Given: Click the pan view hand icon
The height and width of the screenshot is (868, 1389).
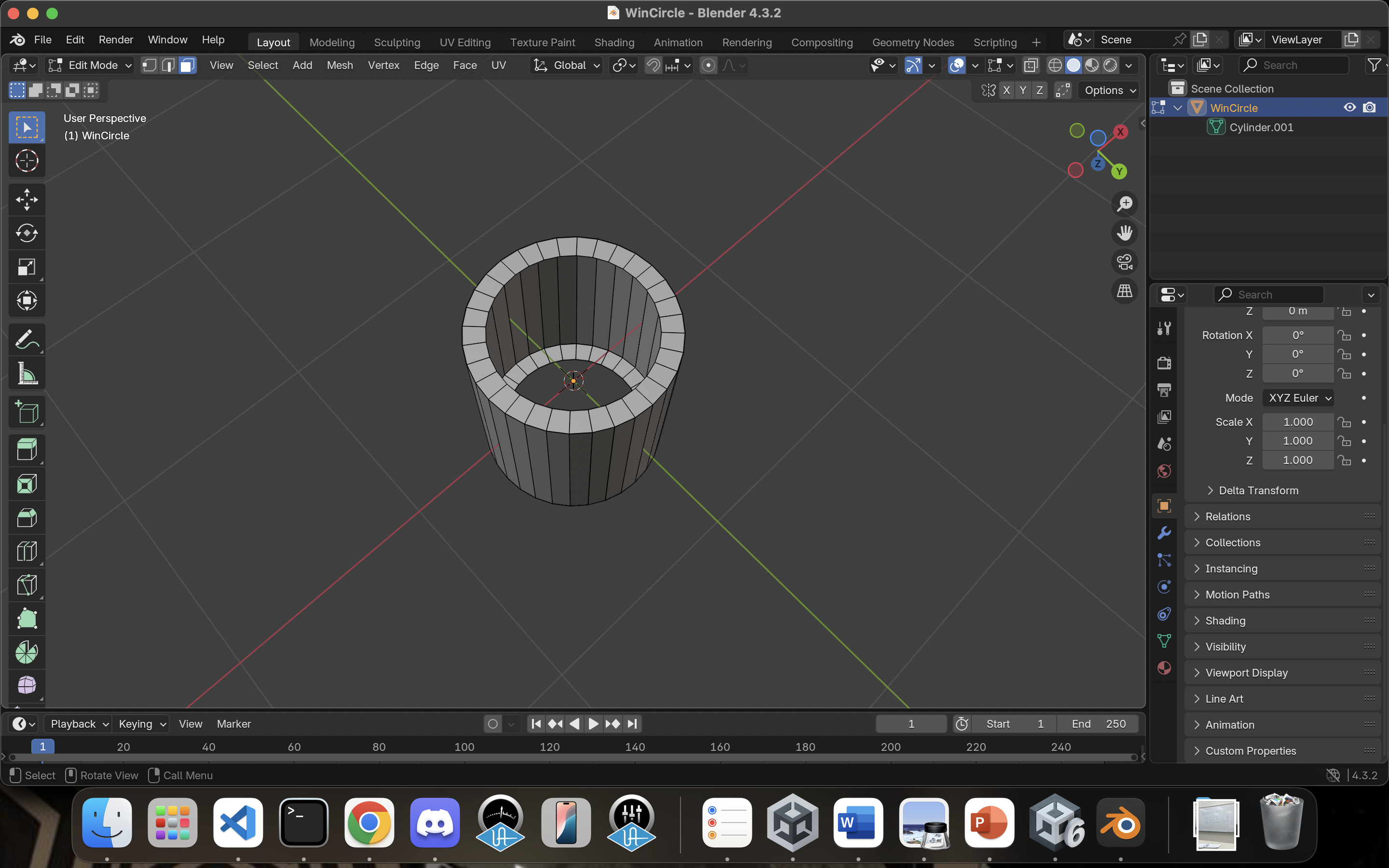Looking at the screenshot, I should coord(1124,233).
